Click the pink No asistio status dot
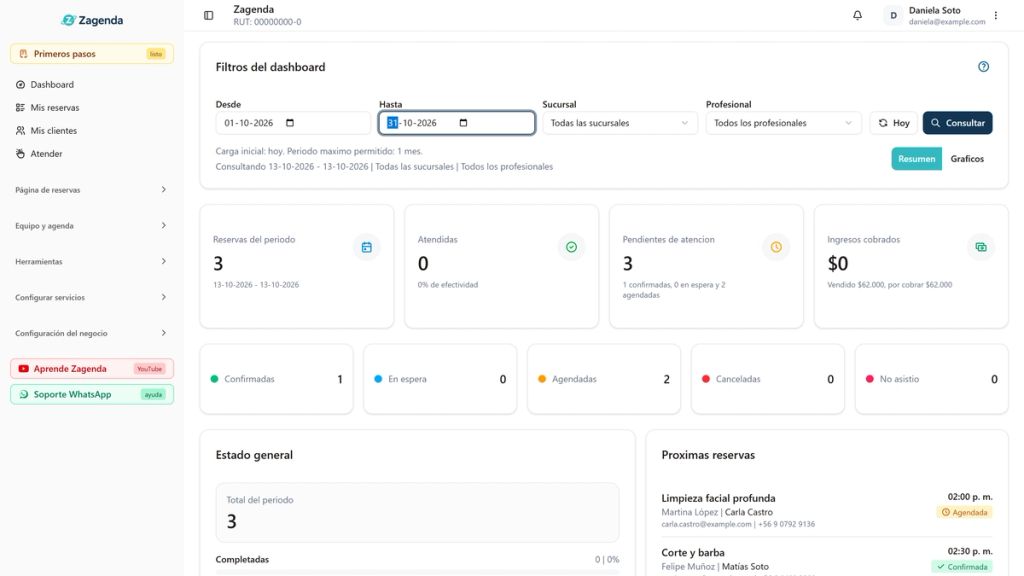 870,379
